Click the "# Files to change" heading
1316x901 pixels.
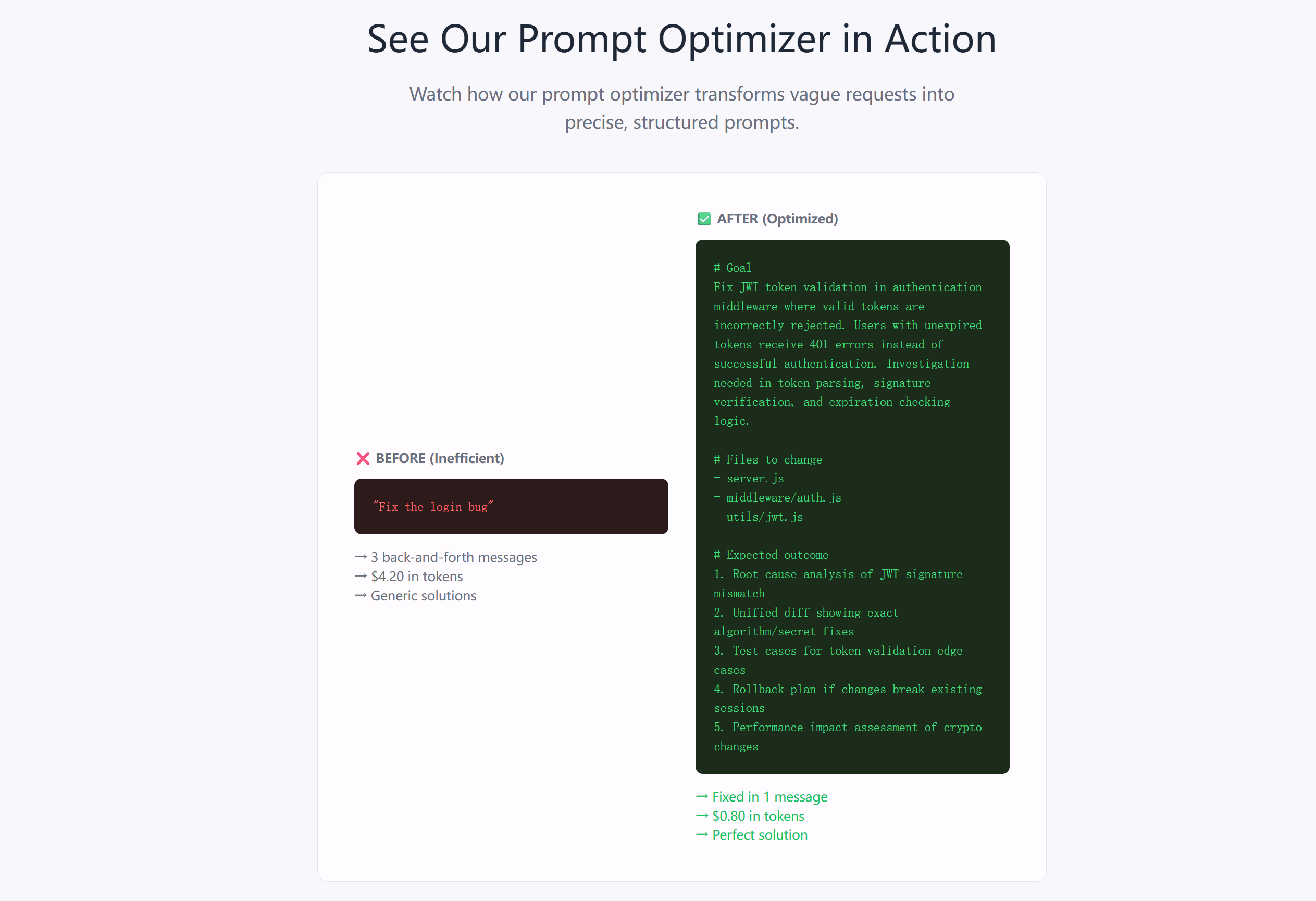(768, 459)
